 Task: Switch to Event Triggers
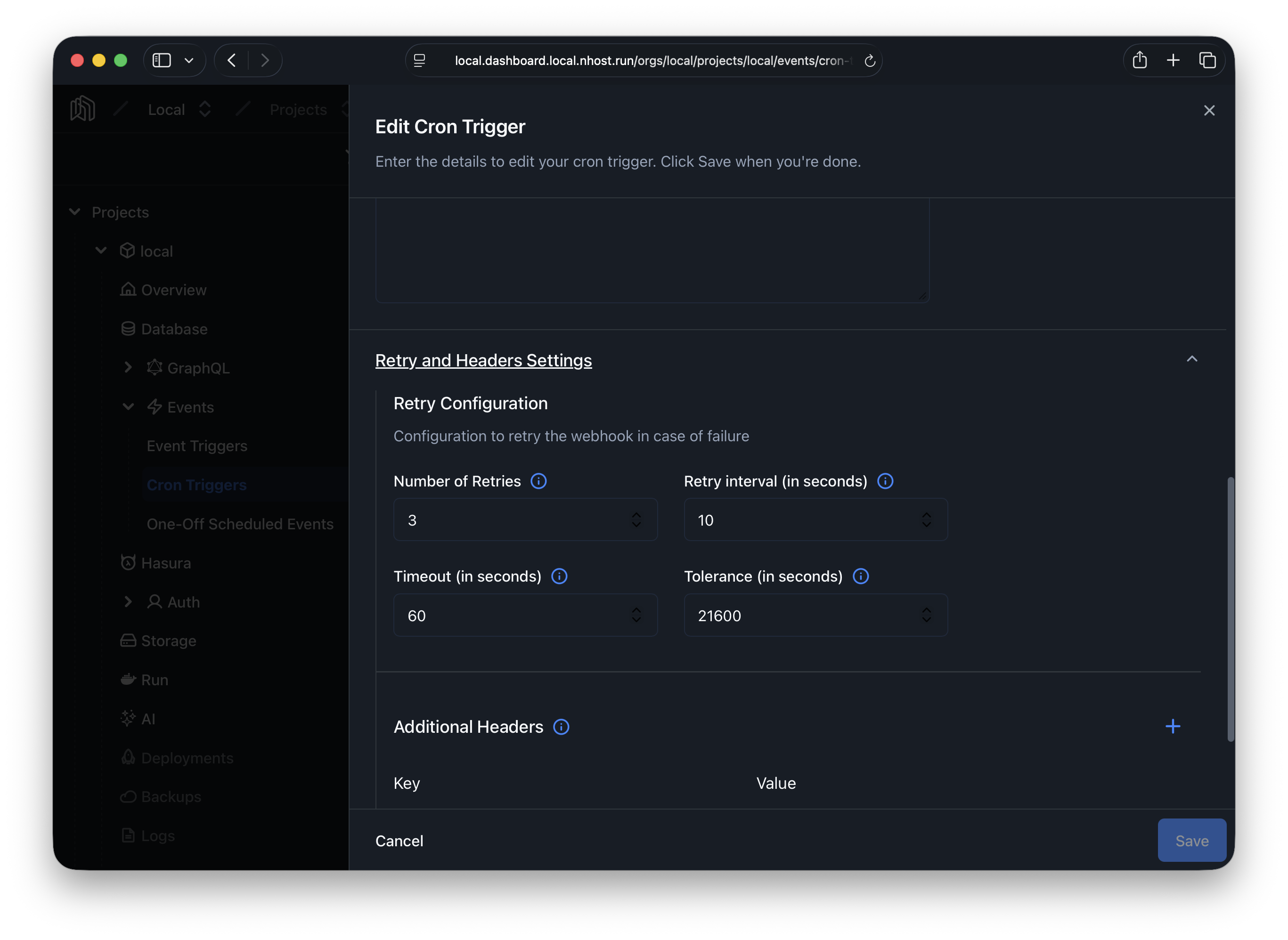(197, 446)
